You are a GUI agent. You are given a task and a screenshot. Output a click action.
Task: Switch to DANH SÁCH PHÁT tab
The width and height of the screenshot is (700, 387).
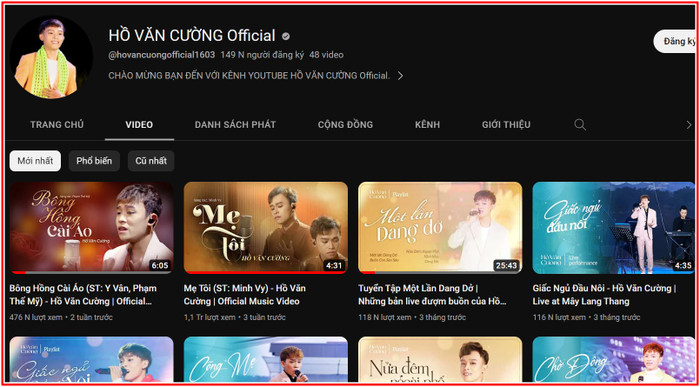[x=235, y=125]
